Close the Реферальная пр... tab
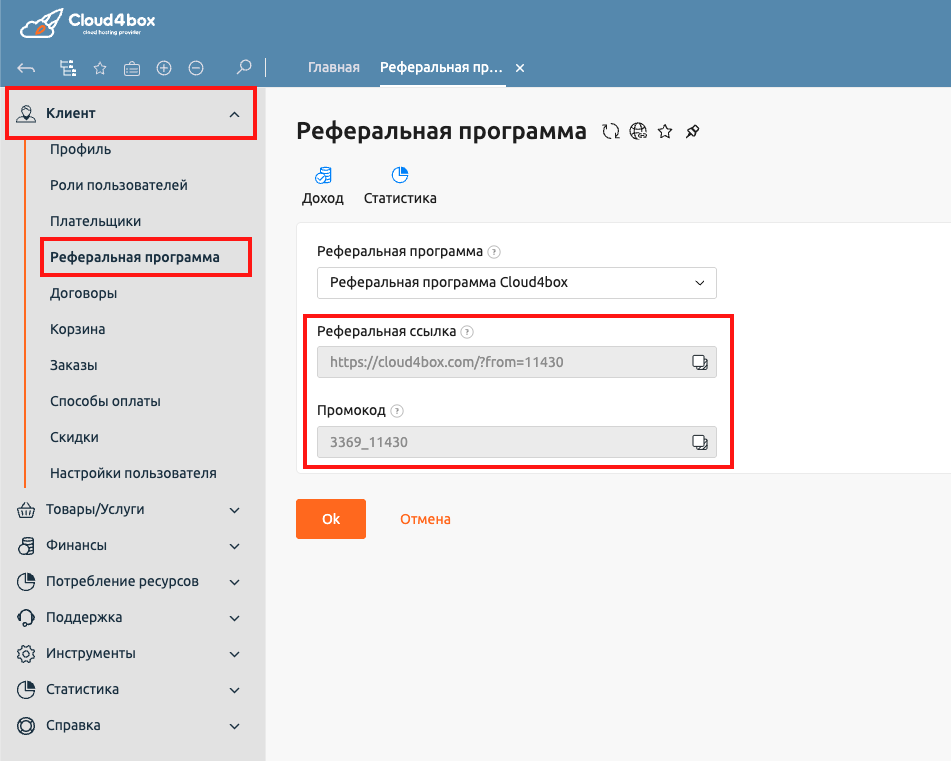 click(519, 67)
